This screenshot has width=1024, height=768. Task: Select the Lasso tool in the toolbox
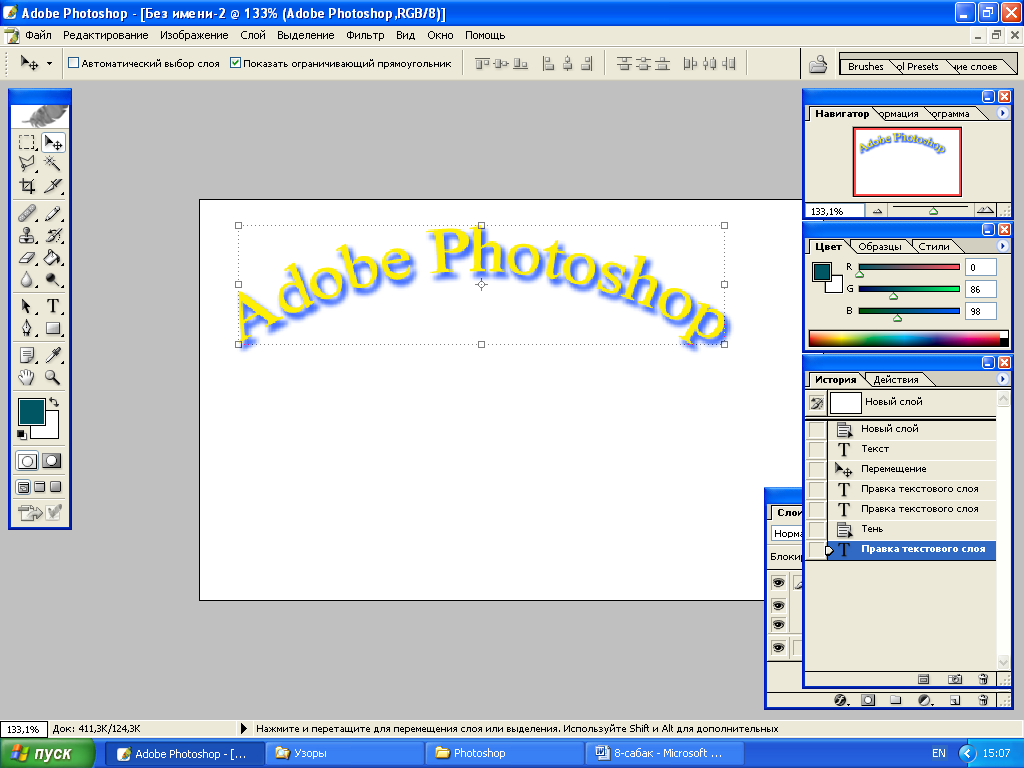(x=27, y=163)
